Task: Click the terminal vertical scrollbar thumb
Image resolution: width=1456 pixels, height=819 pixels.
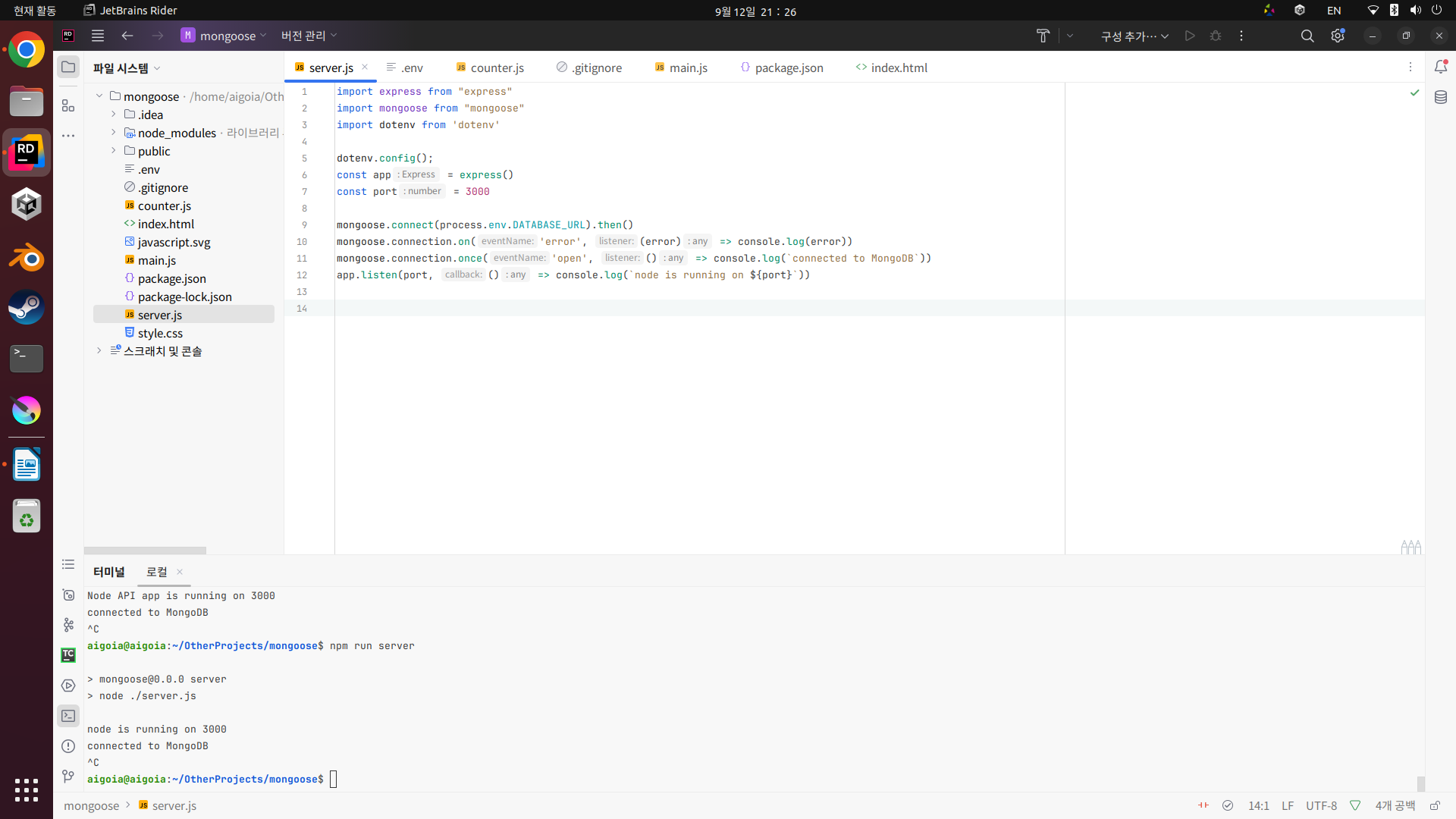Action: pyautogui.click(x=1420, y=783)
